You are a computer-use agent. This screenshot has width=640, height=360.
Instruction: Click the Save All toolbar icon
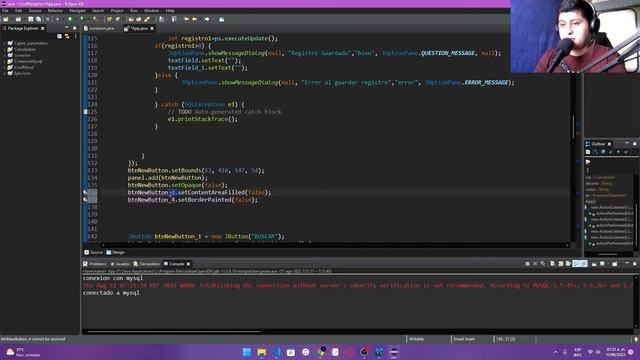click(x=38, y=19)
